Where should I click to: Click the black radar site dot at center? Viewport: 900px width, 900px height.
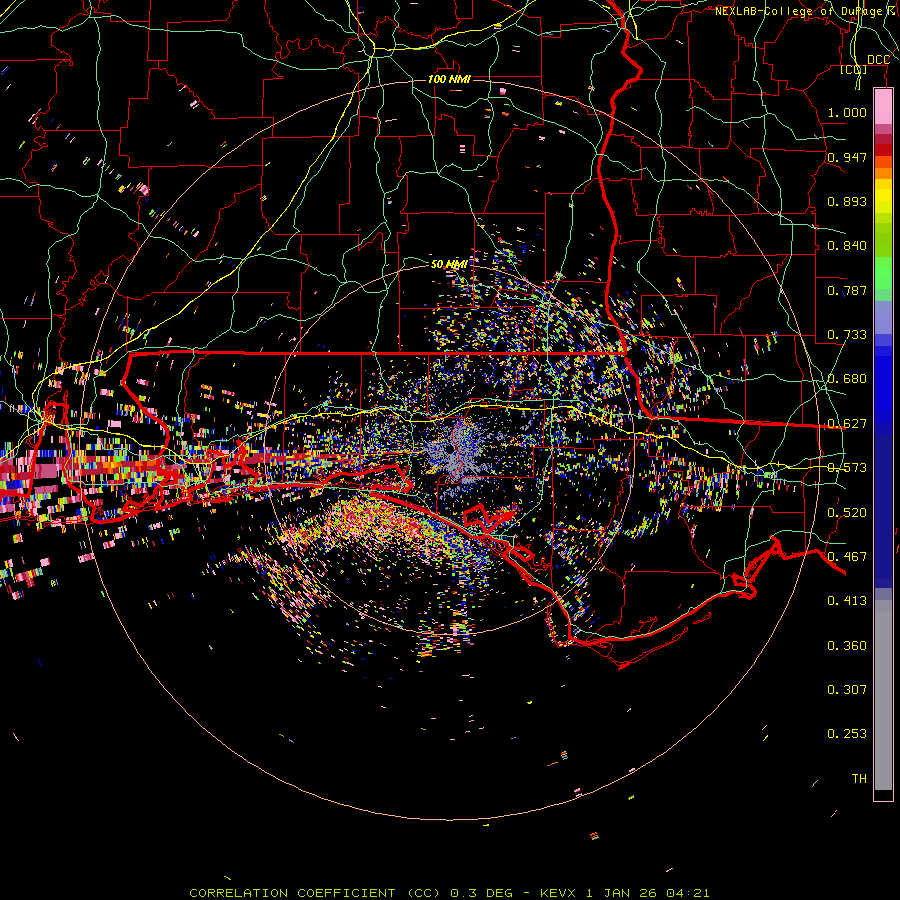click(x=449, y=449)
